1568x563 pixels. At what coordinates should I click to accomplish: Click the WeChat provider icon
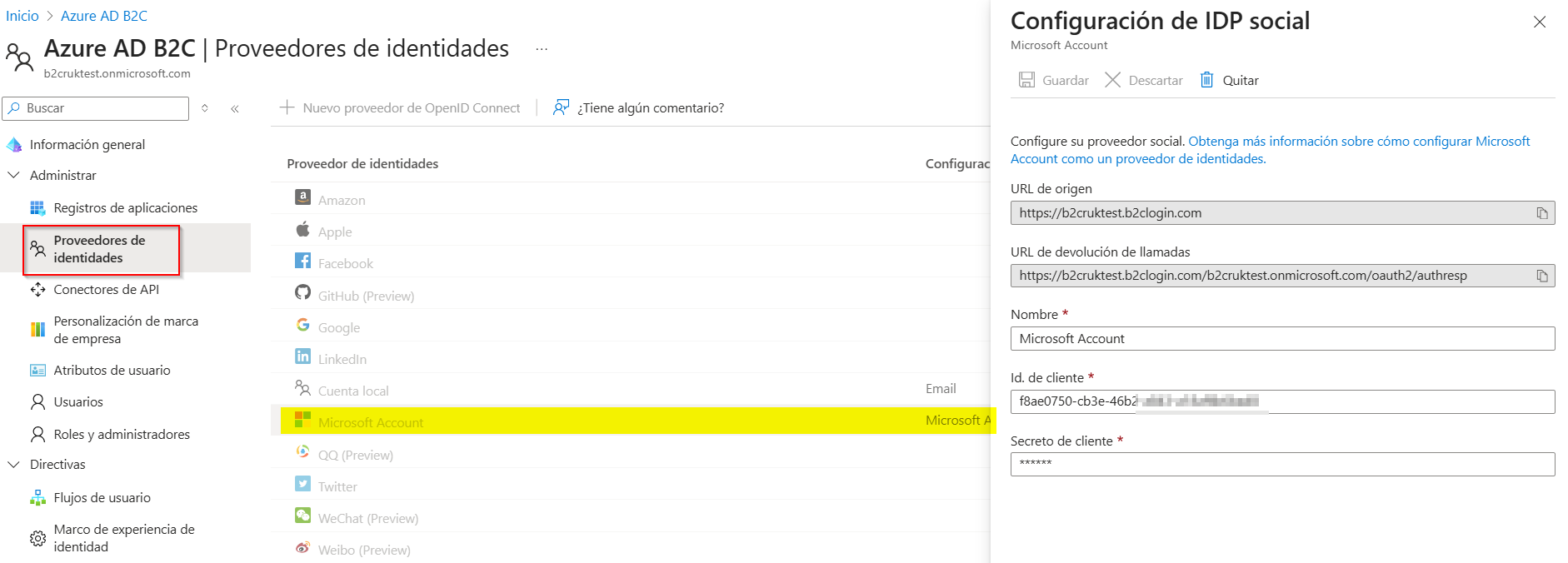[x=302, y=516]
